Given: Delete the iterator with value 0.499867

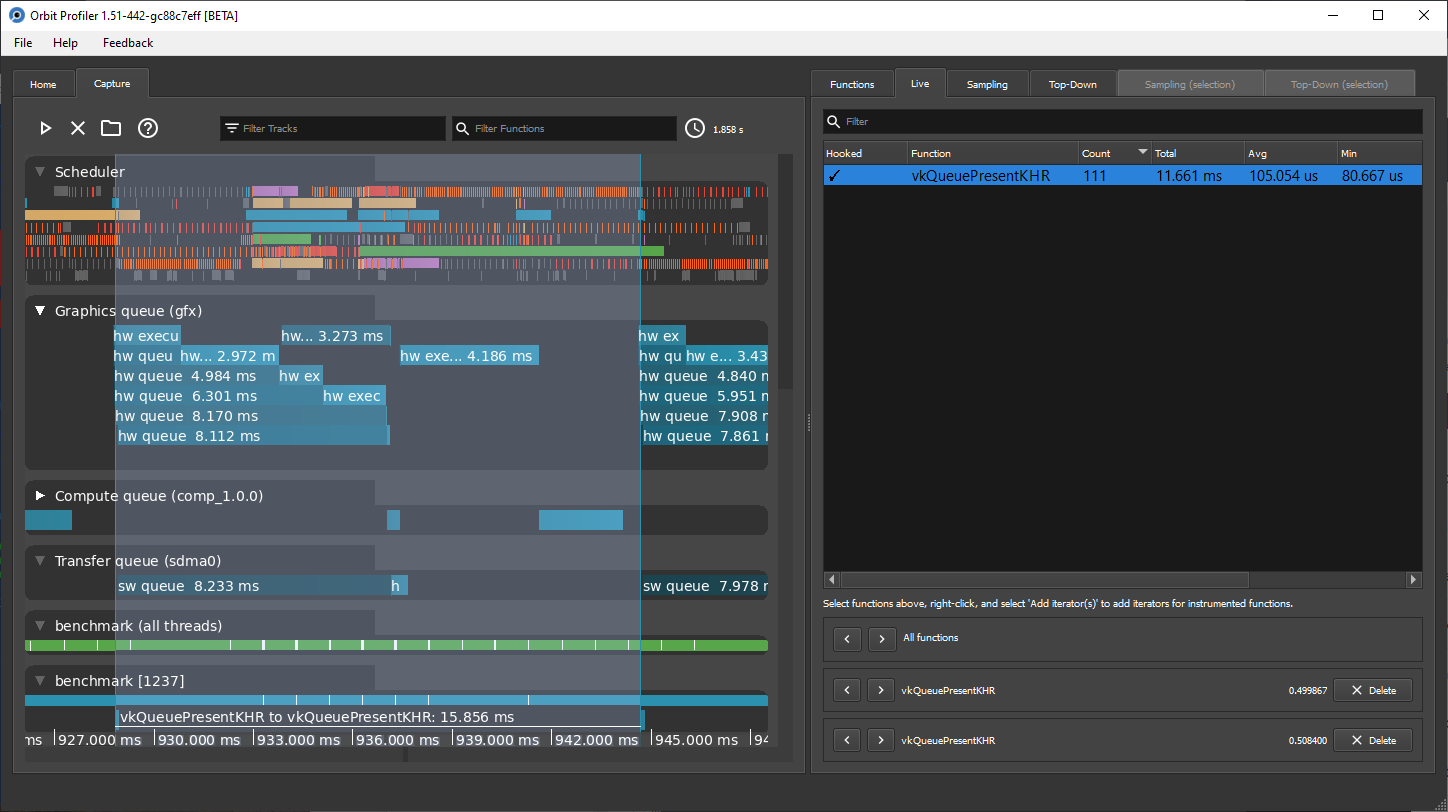Looking at the screenshot, I should pos(1373,690).
